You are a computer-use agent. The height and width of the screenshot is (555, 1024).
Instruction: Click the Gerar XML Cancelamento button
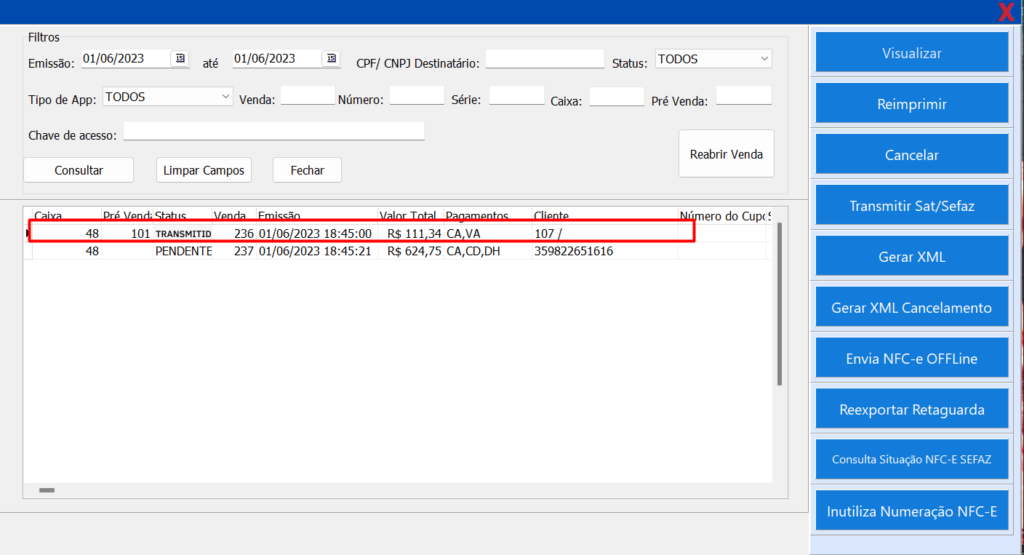(x=911, y=308)
